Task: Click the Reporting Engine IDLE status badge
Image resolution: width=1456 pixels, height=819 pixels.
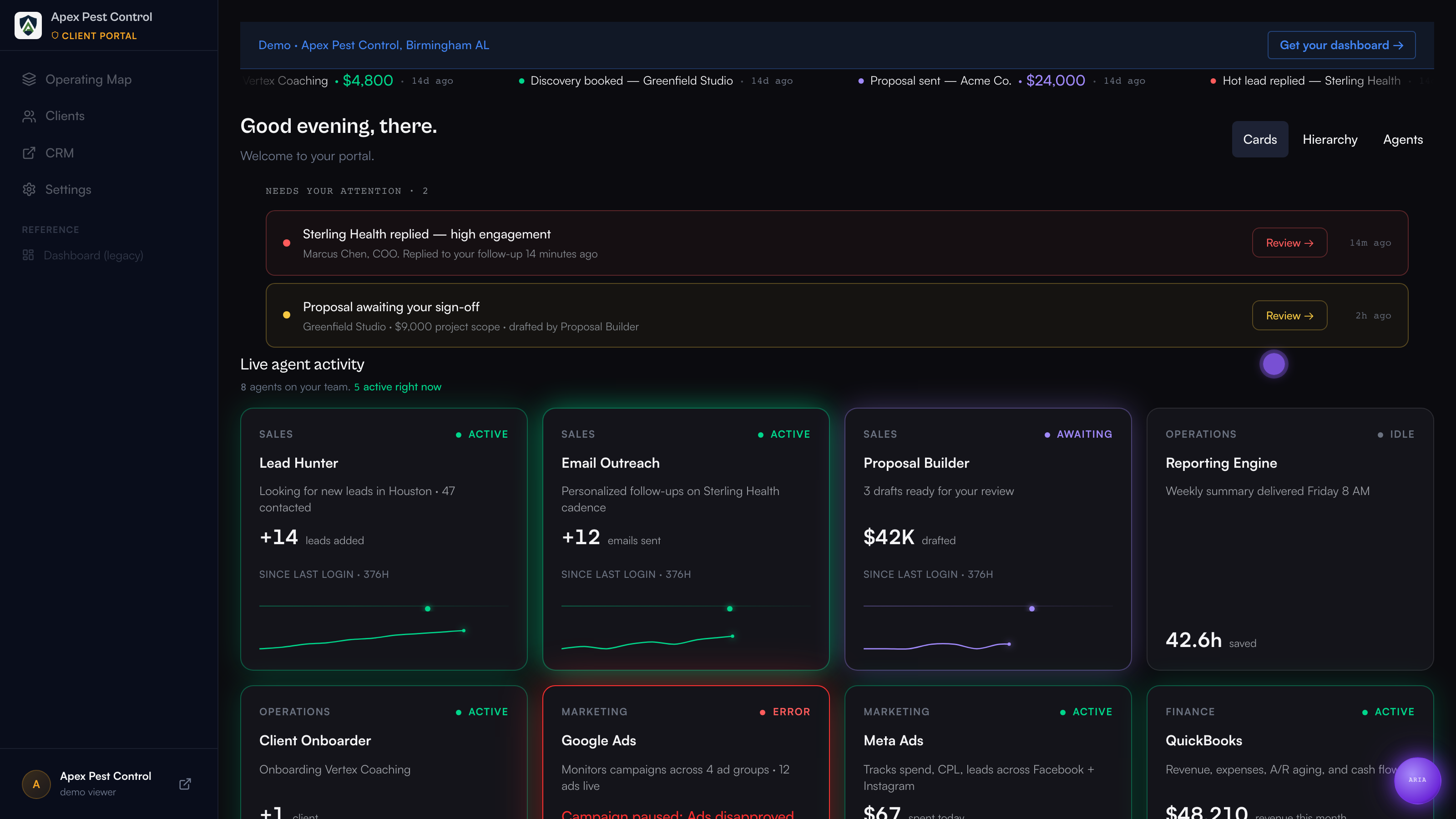Action: [x=1396, y=434]
